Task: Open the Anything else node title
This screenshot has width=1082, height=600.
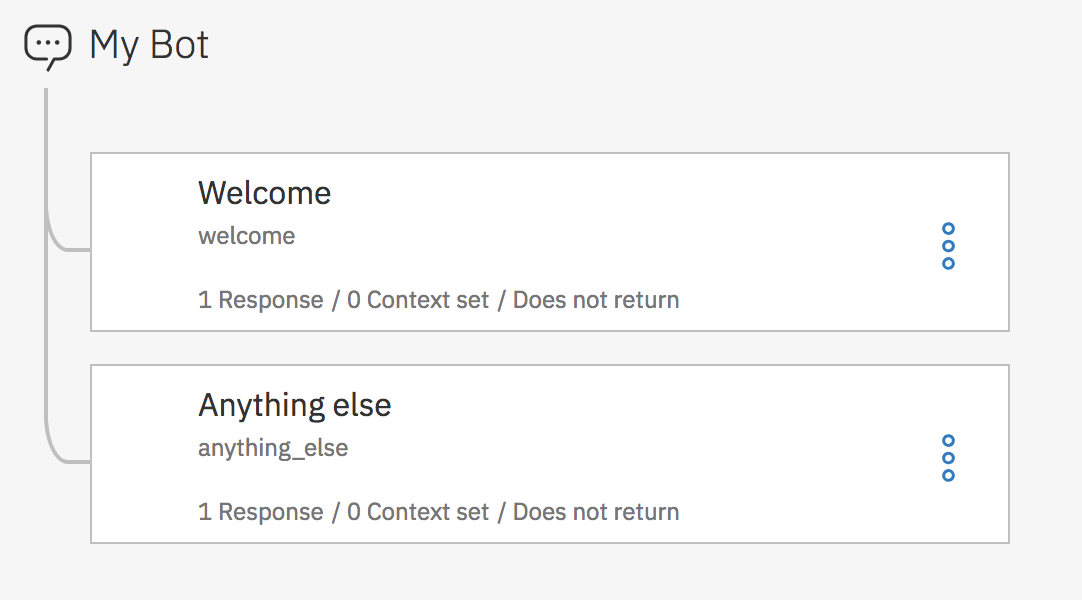Action: 294,405
